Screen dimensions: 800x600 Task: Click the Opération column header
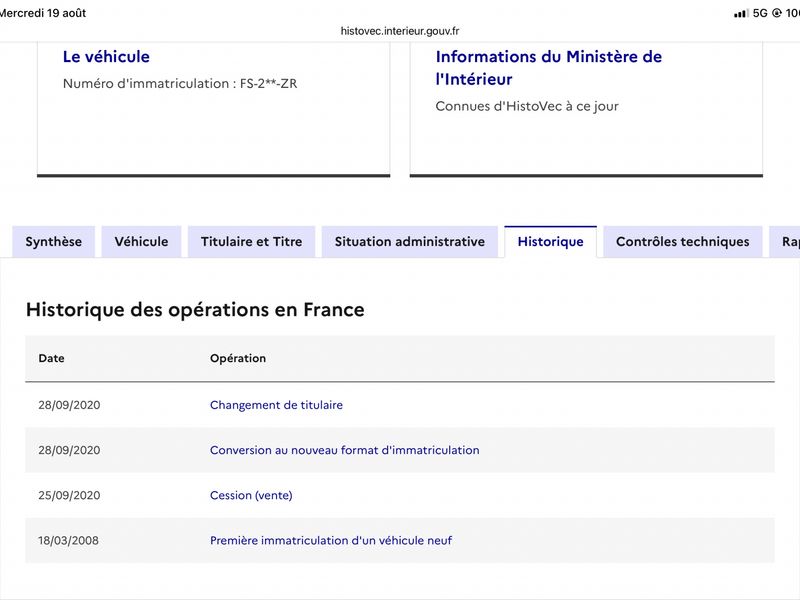pos(238,358)
